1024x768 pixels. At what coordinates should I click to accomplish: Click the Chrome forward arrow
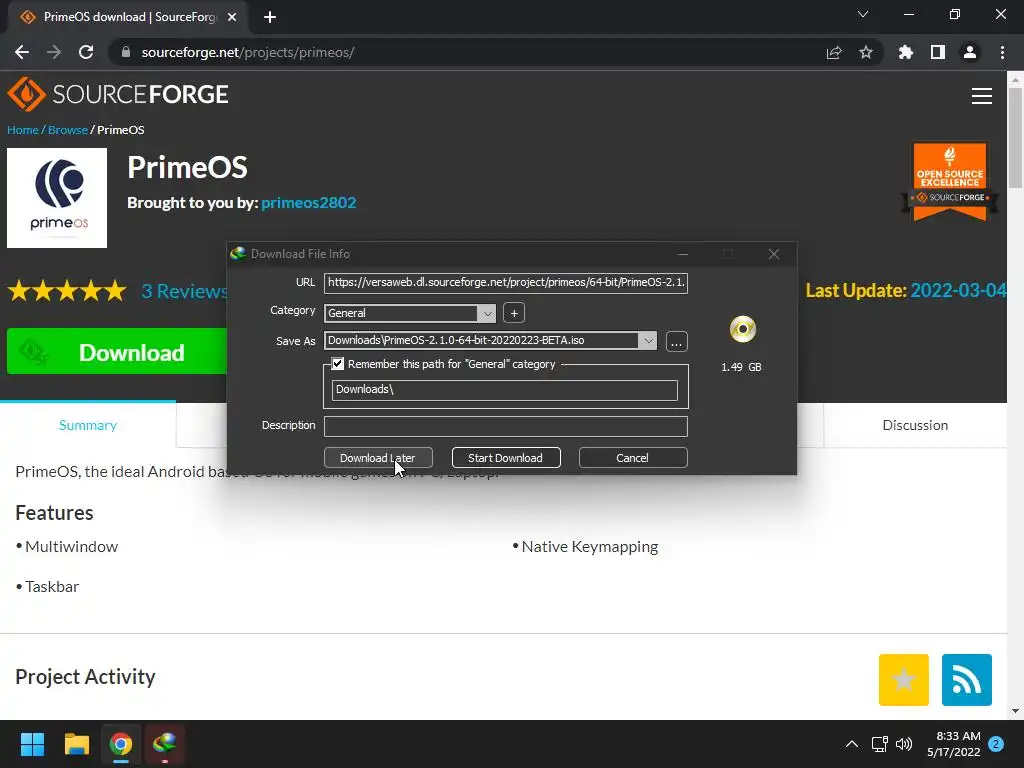(x=54, y=52)
